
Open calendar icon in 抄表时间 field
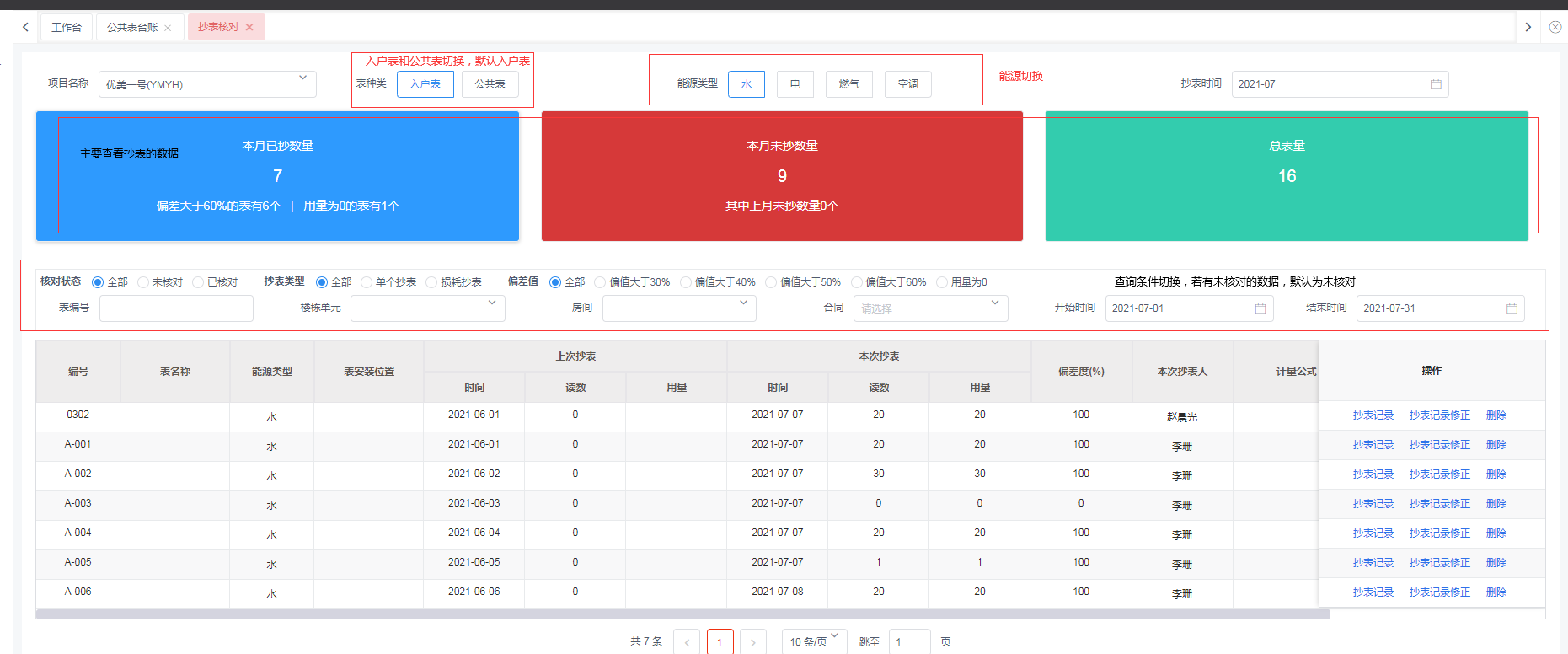pyautogui.click(x=1436, y=84)
